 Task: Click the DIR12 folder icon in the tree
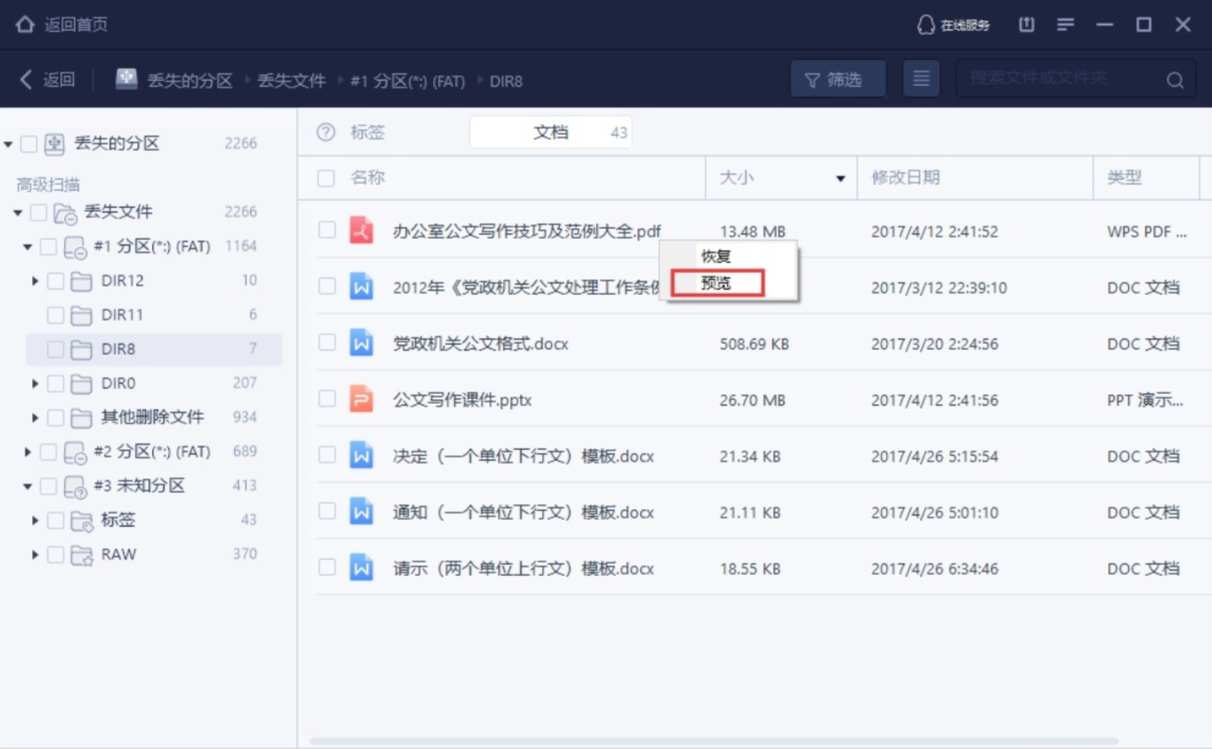(82, 281)
